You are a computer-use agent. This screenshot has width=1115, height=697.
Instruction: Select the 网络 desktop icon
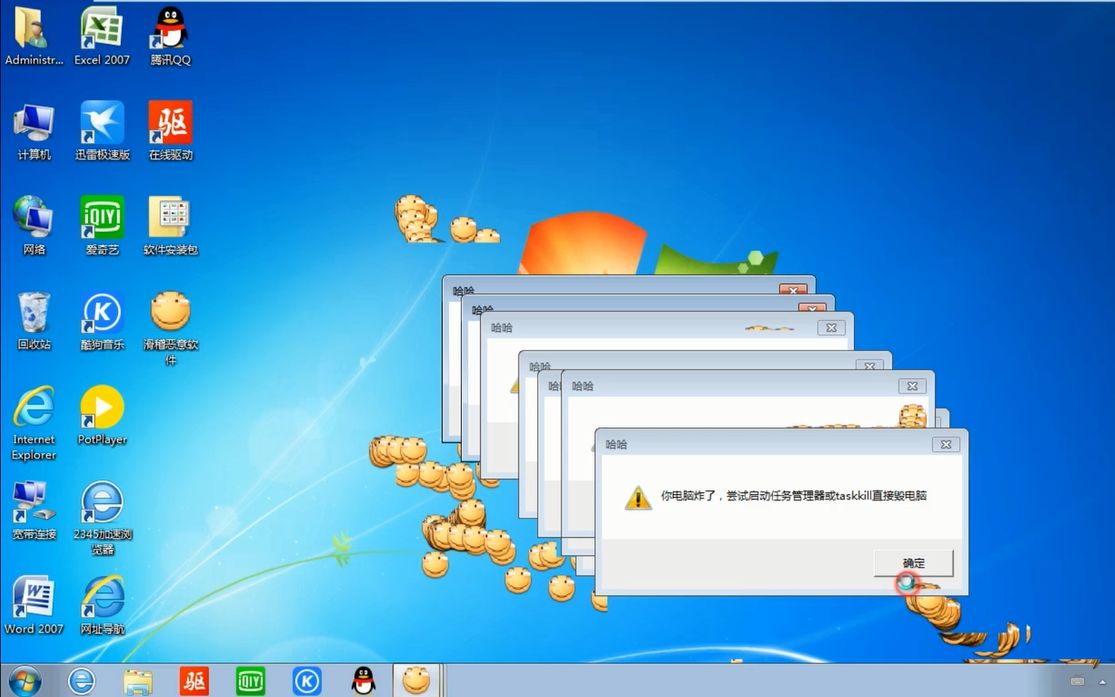tap(33, 226)
